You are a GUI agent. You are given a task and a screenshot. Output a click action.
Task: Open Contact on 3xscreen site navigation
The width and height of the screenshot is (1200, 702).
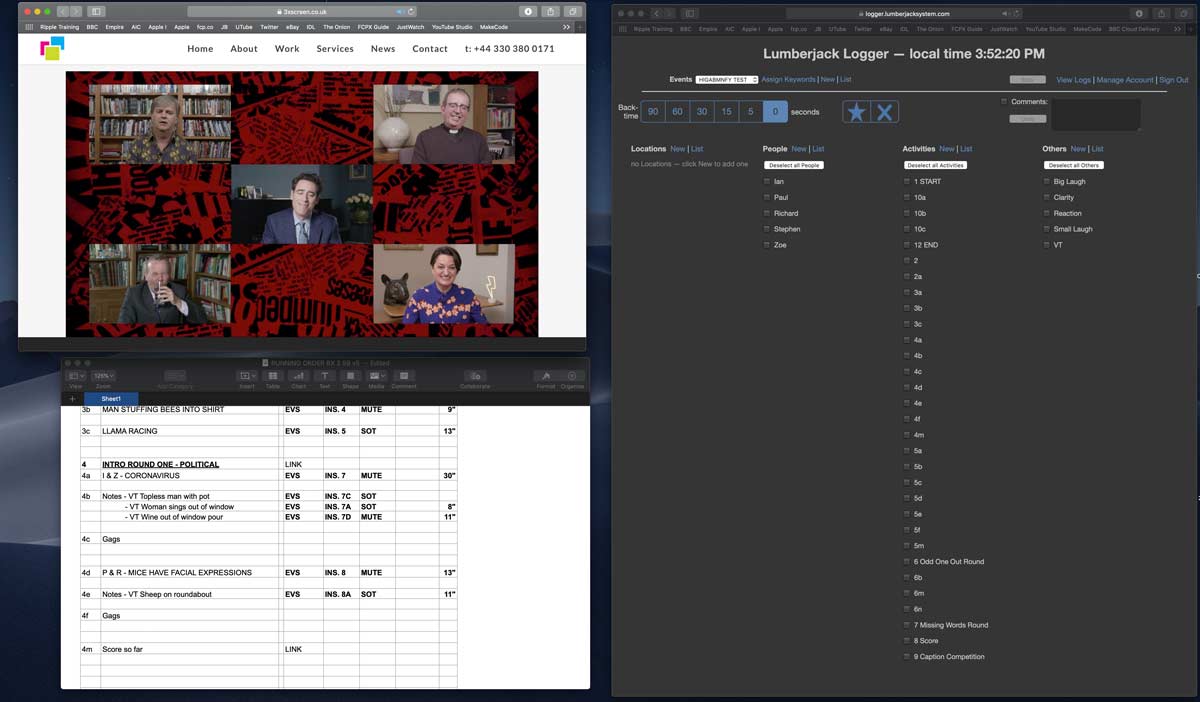coord(430,49)
